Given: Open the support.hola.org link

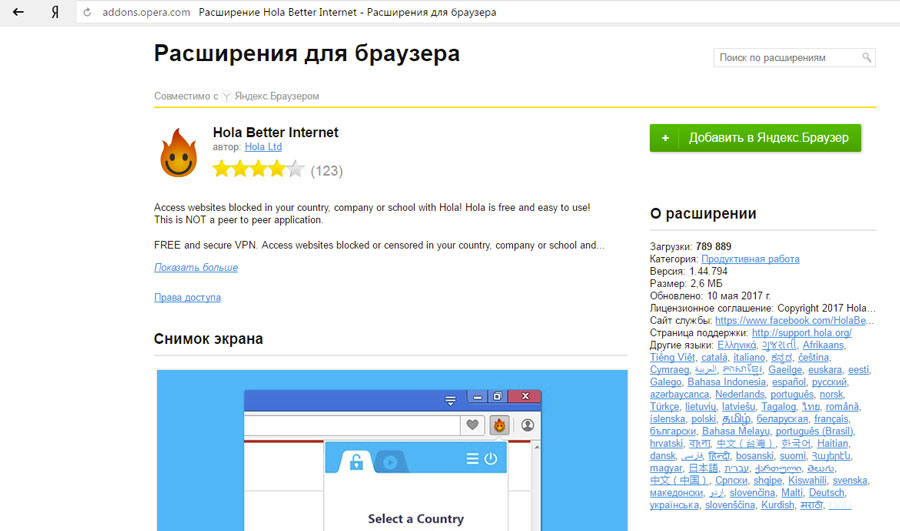Looking at the screenshot, I should pyautogui.click(x=802, y=333).
